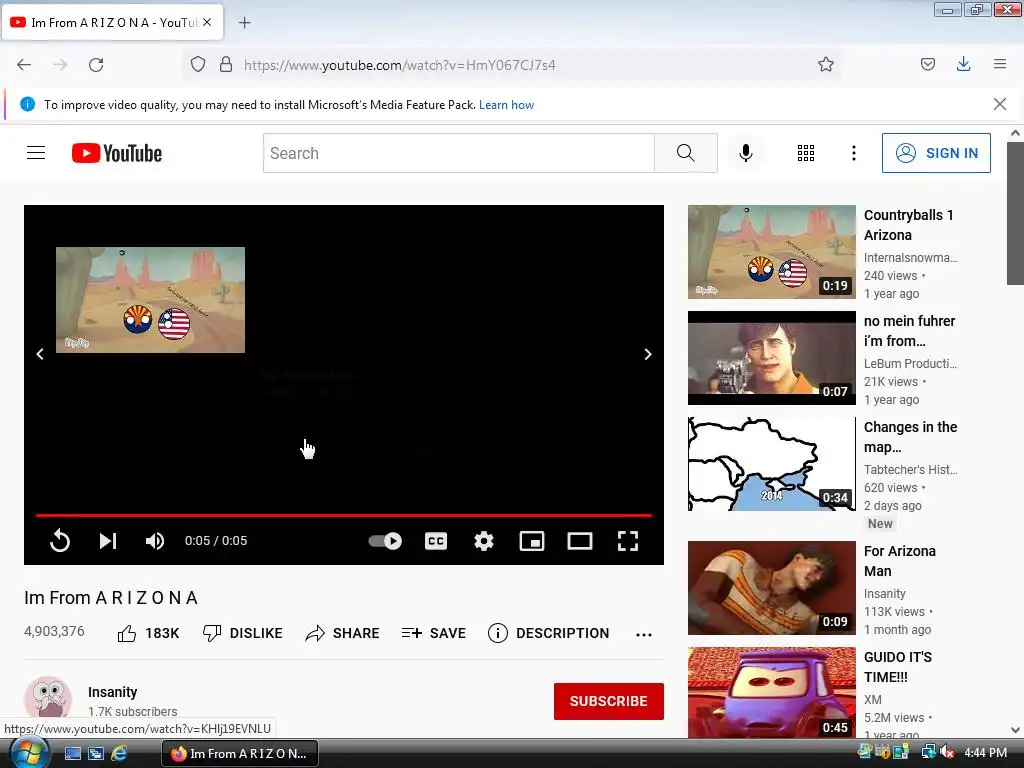This screenshot has width=1024, height=768.
Task: Like the video with 183K thumbs up
Action: pyautogui.click(x=148, y=633)
